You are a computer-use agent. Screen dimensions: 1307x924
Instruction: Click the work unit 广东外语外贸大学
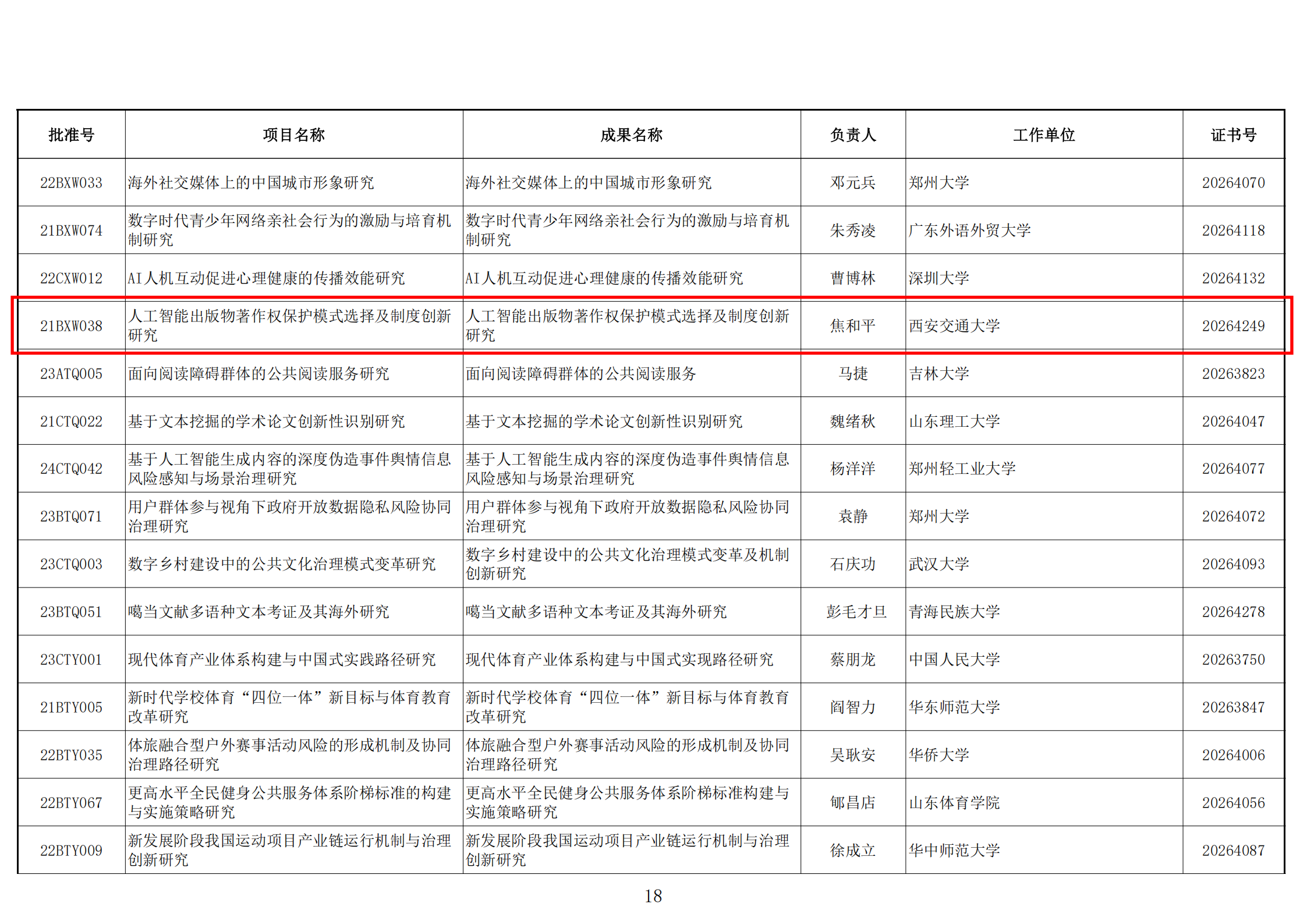point(970,231)
